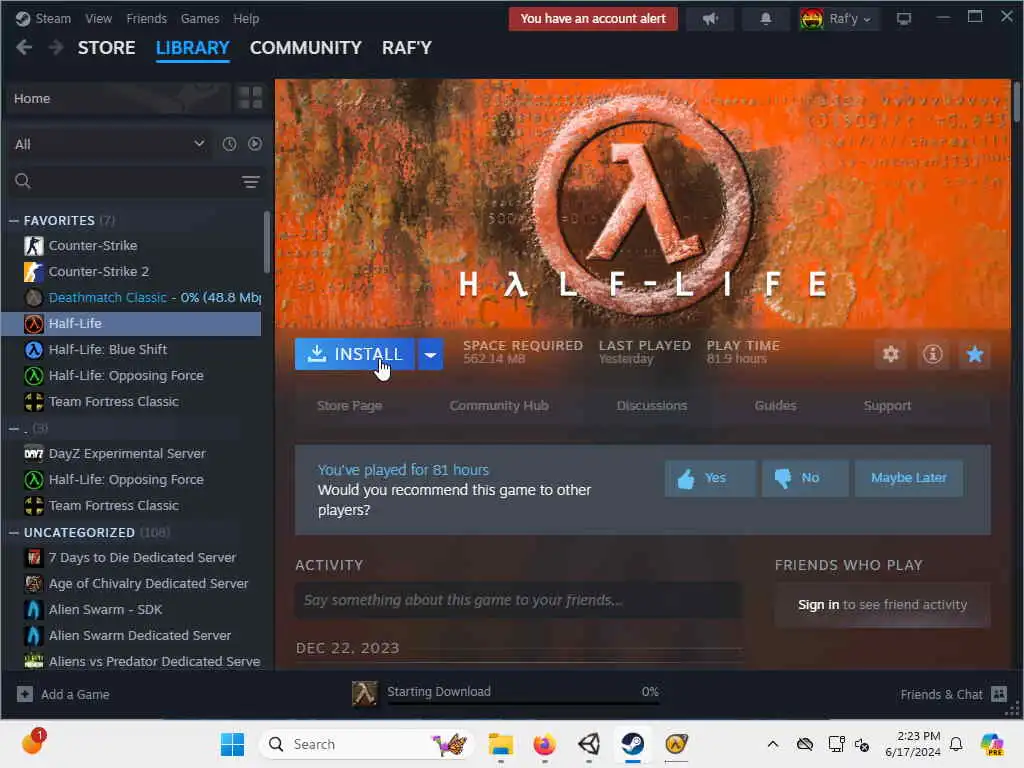Open Unity icon on taskbar
This screenshot has width=1024, height=768.
(x=589, y=744)
